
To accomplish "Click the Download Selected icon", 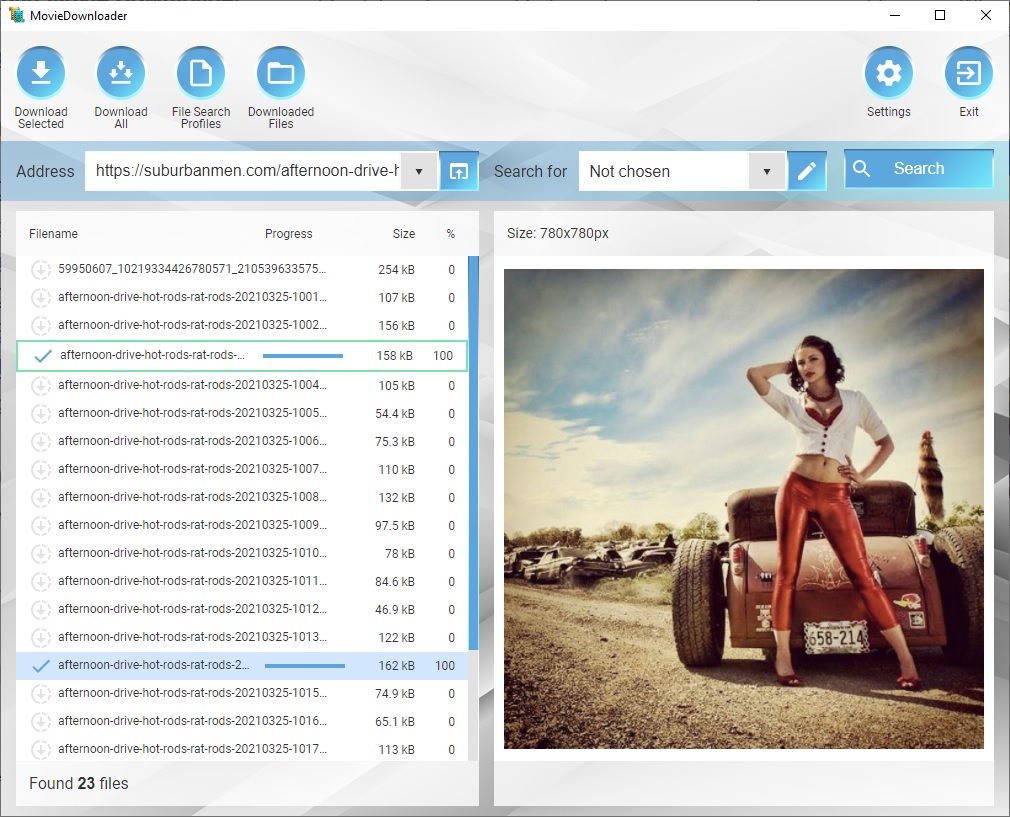I will [41, 73].
